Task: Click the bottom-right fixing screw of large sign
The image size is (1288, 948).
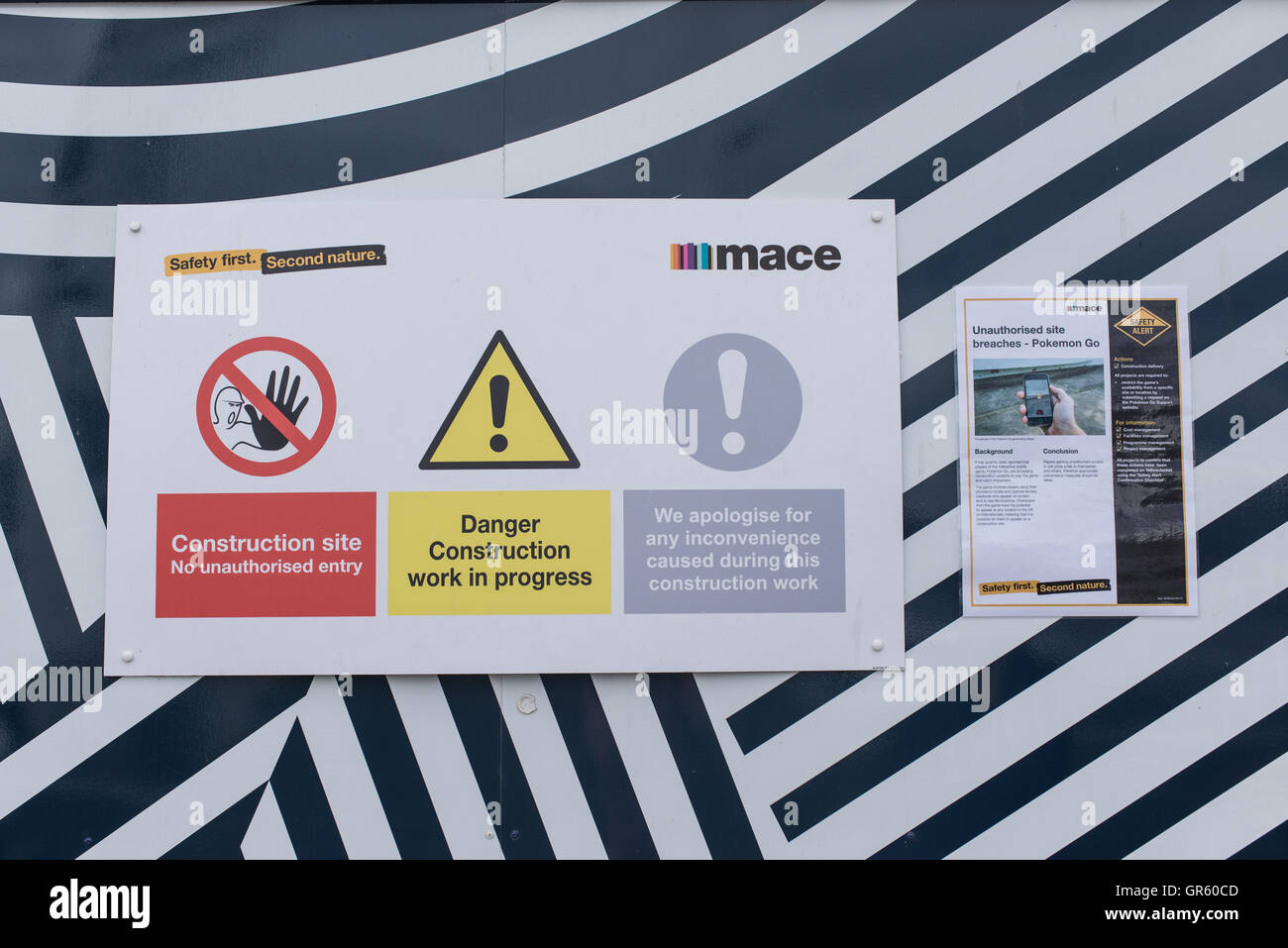Action: (876, 645)
